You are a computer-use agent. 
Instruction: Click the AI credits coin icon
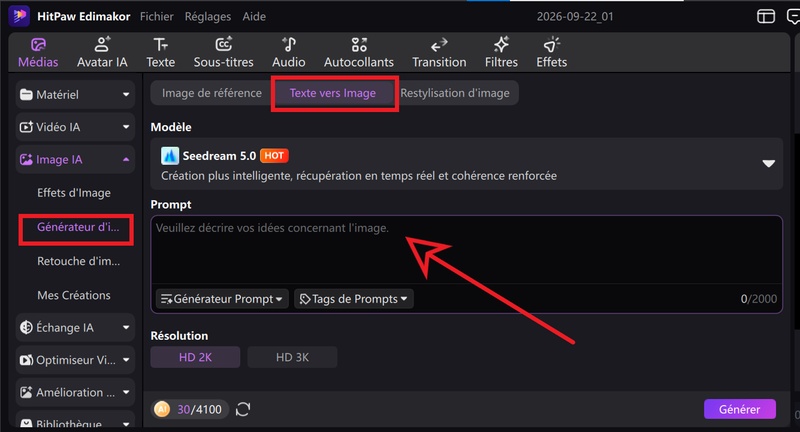tap(162, 409)
